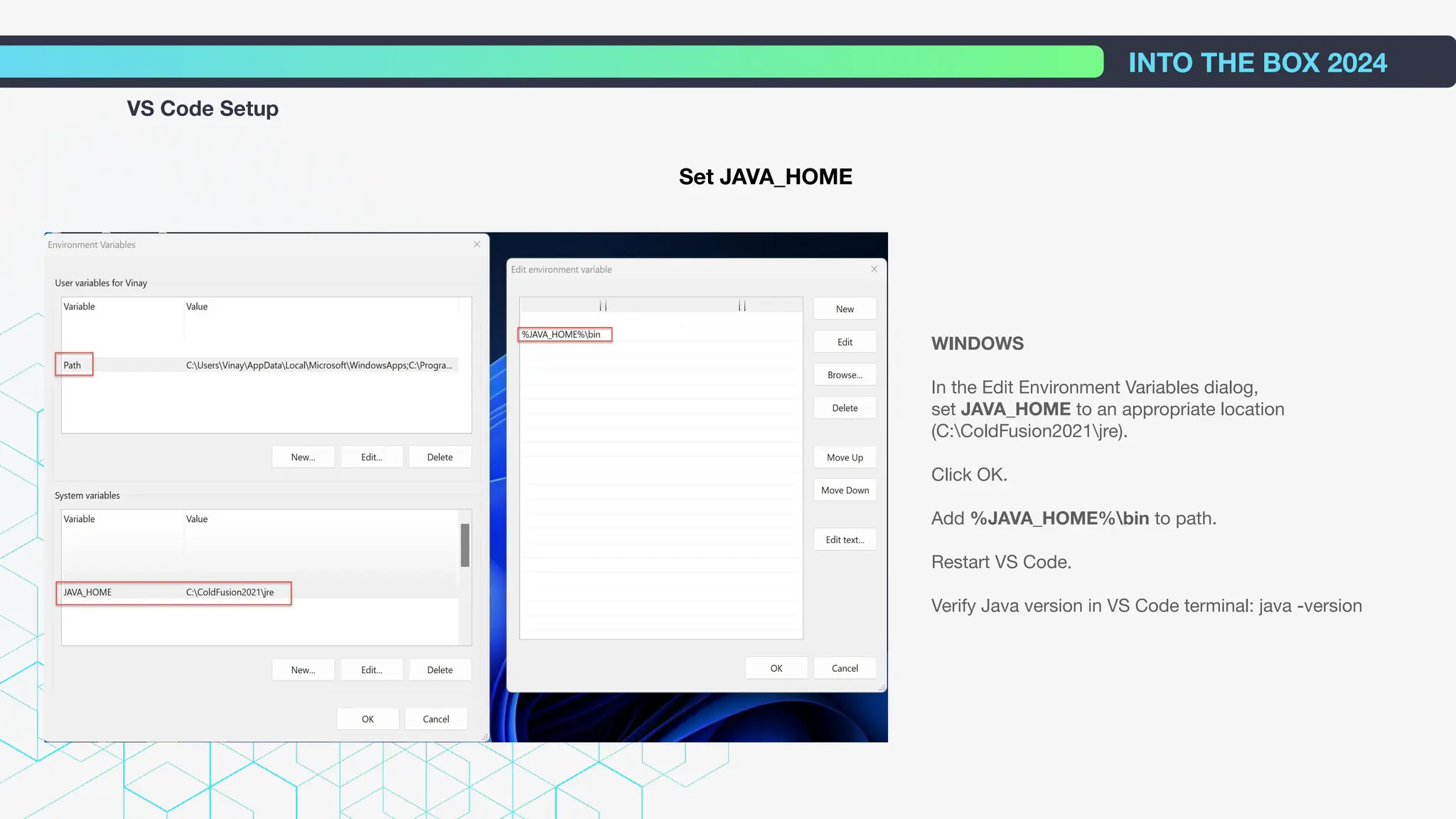Image resolution: width=1456 pixels, height=819 pixels.
Task: Click the INTO THE BOX 2024 banner text
Action: coord(1258,63)
